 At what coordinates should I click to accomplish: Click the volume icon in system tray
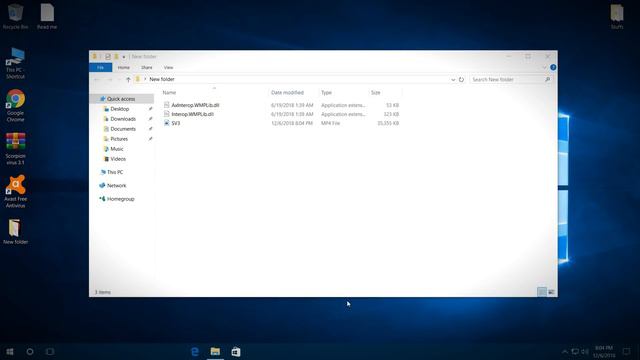pyautogui.click(x=585, y=351)
